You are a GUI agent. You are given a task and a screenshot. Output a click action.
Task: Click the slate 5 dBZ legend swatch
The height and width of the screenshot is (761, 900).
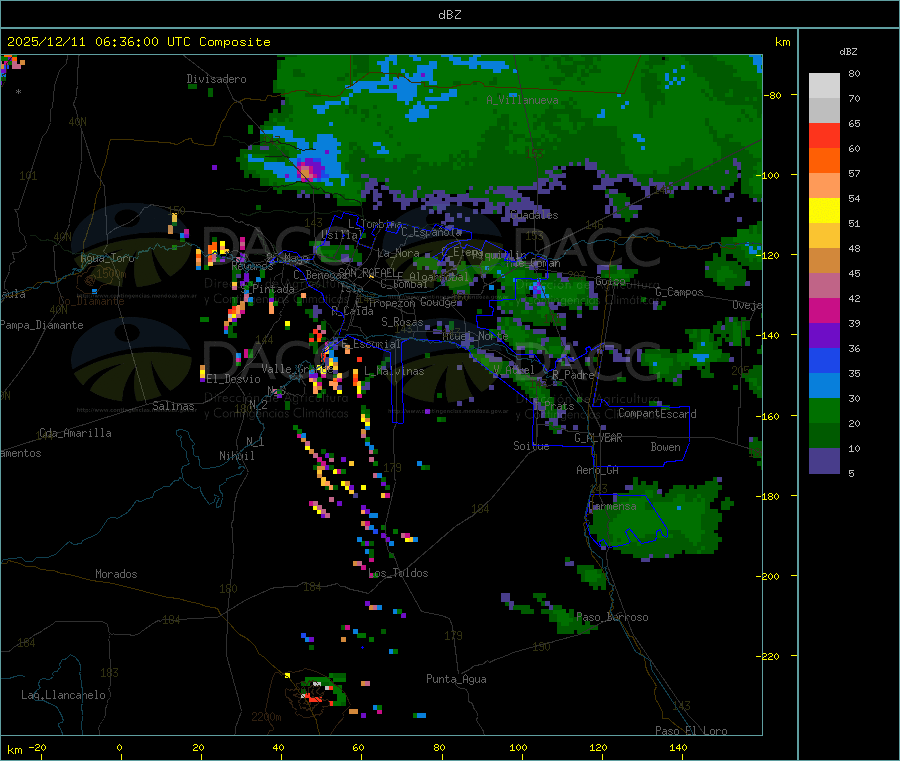click(x=824, y=461)
